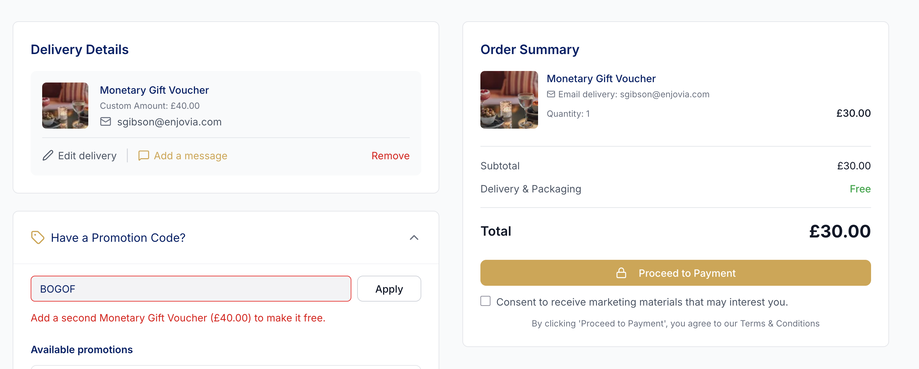This screenshot has width=919, height=369.
Task: Click the tag icon beside Have a Promotion Code
Action: pyautogui.click(x=38, y=238)
